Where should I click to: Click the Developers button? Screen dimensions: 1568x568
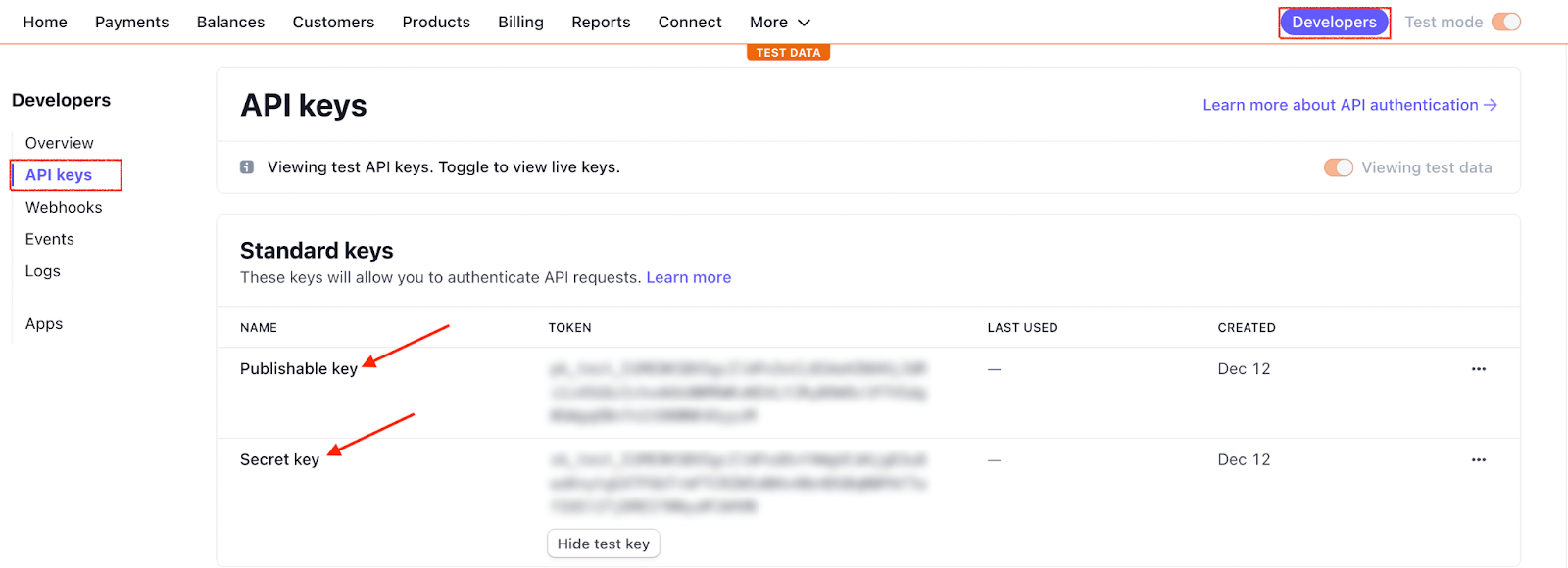(1334, 22)
